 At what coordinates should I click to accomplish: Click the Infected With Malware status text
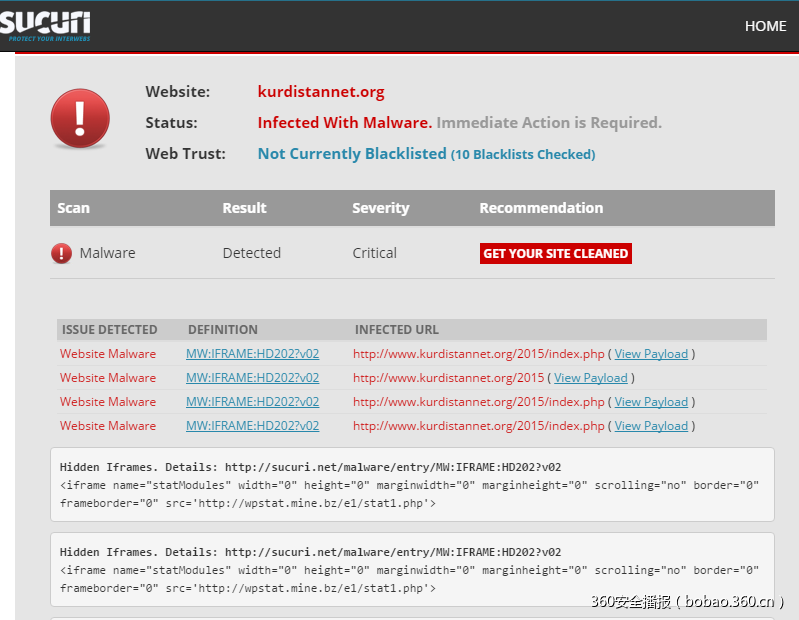point(344,123)
